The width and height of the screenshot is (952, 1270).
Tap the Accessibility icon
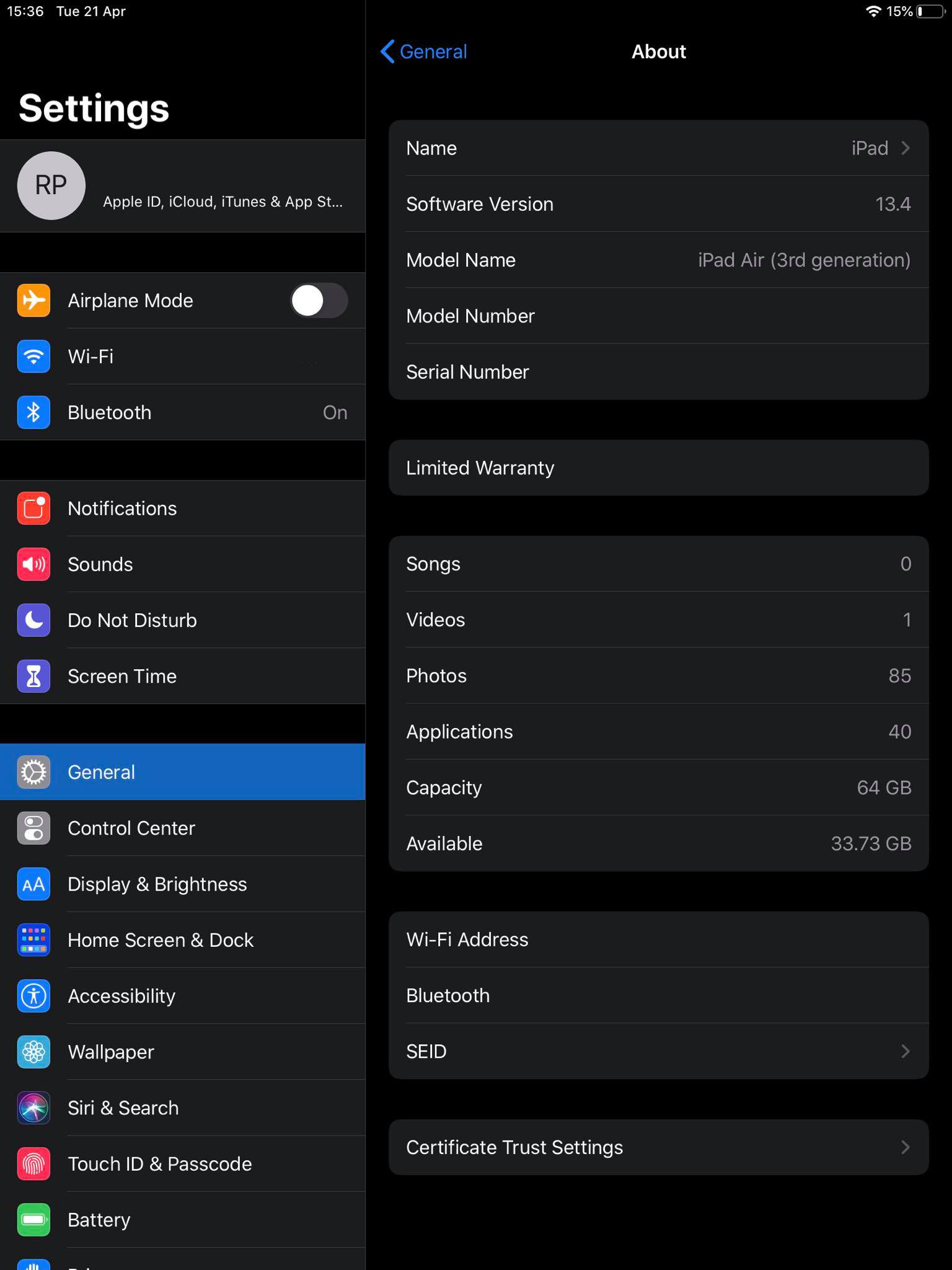pos(33,996)
